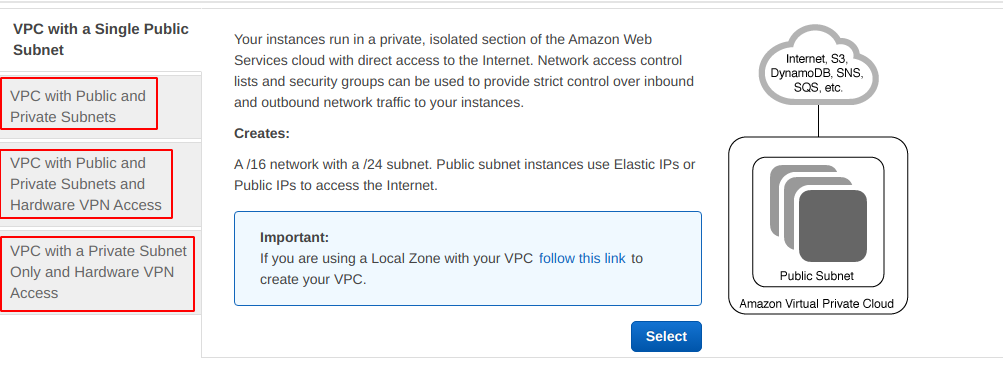
Task: Click the 'create your VPC.' text in the info box
Action: pyautogui.click(x=313, y=280)
